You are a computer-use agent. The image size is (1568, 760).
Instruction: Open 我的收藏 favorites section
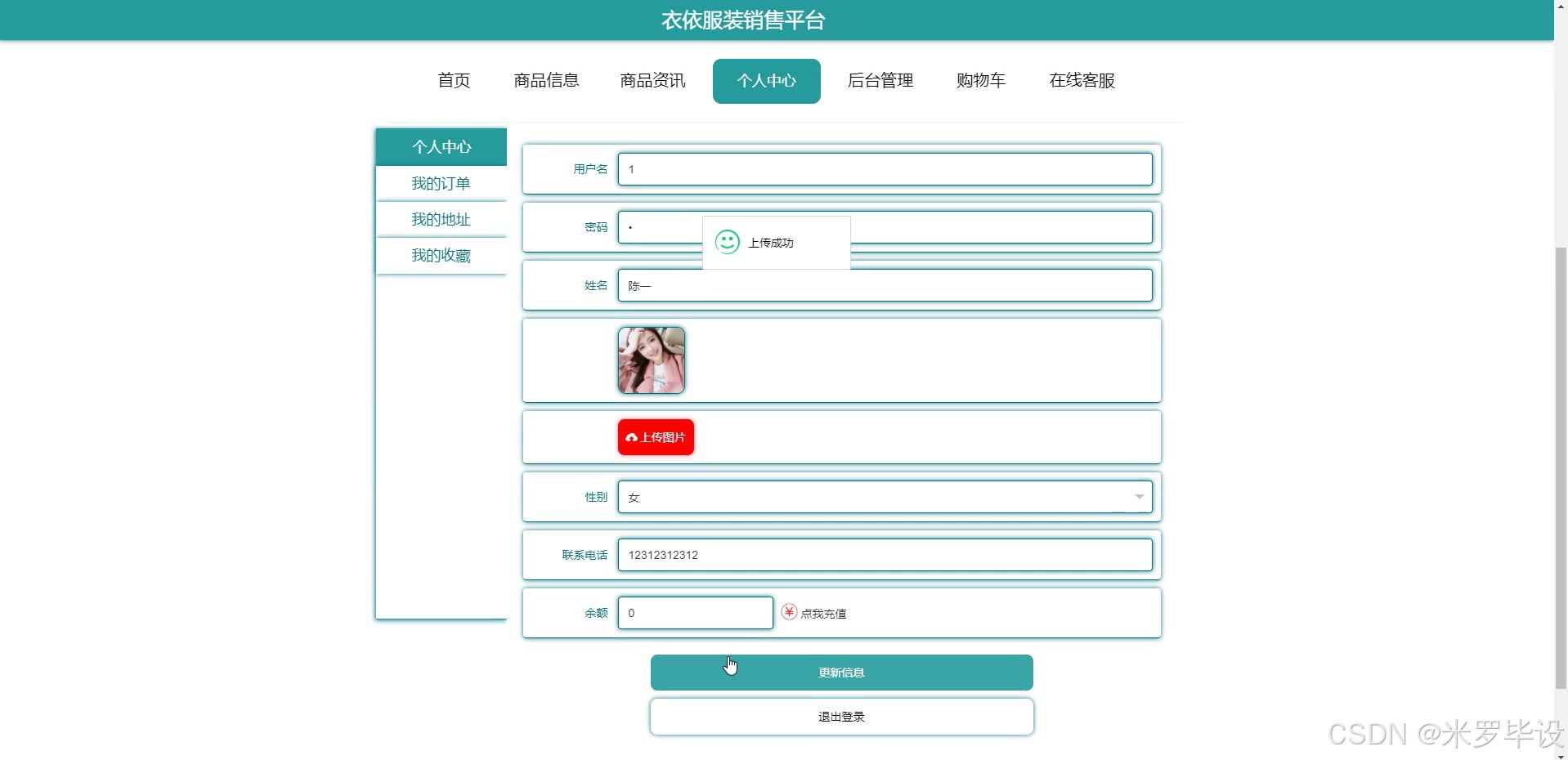pyautogui.click(x=440, y=255)
